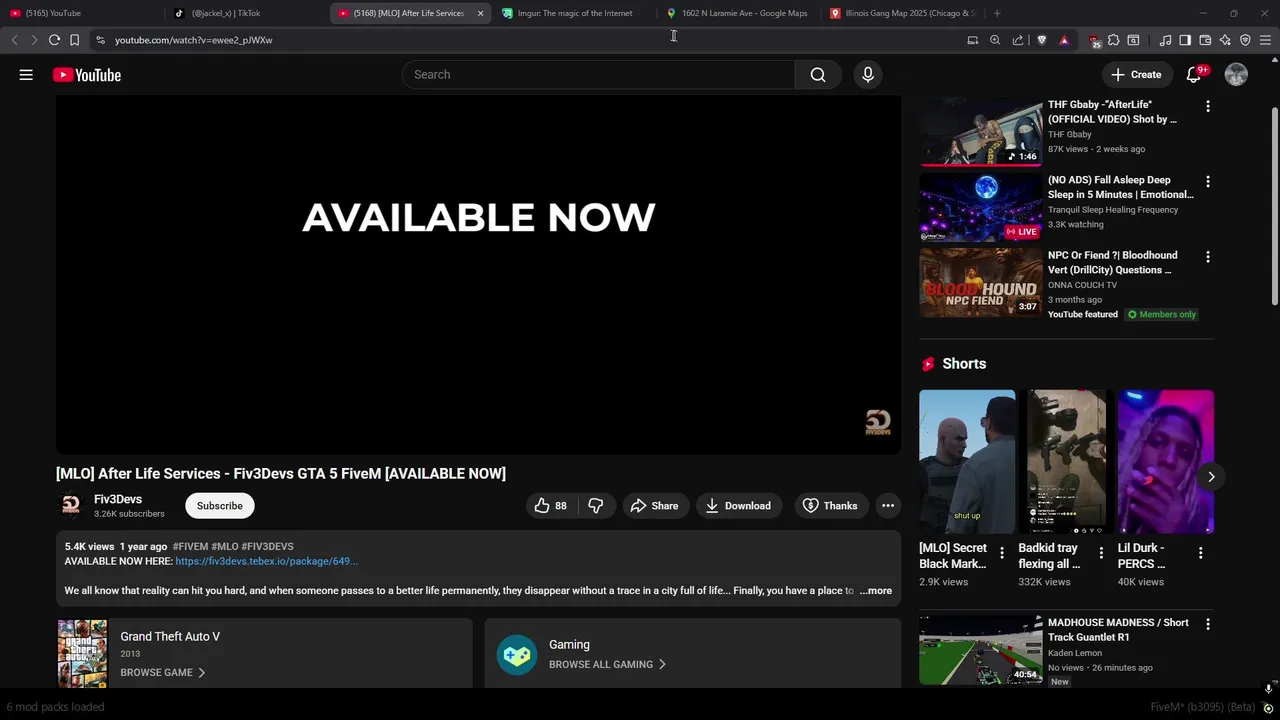Switch to the (5165) YouTube tab
This screenshot has width=1280, height=720.
click(x=80, y=13)
